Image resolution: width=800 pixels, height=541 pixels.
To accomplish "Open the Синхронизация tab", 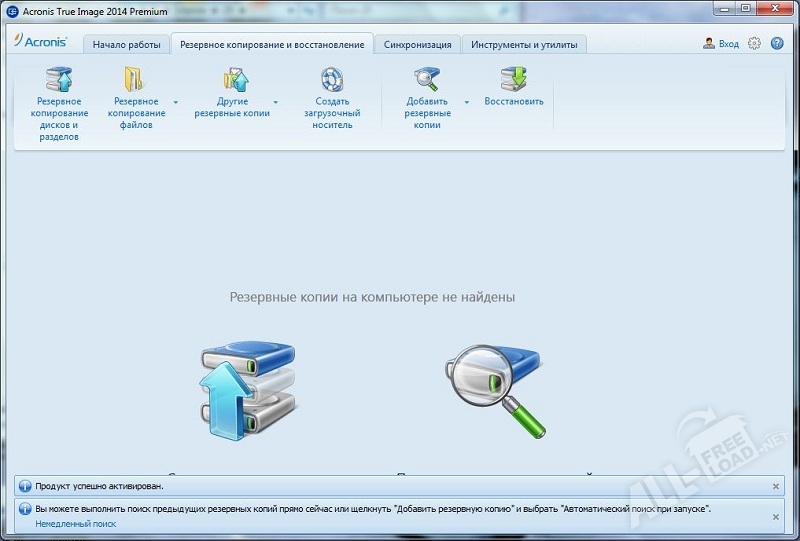I will tap(418, 45).
